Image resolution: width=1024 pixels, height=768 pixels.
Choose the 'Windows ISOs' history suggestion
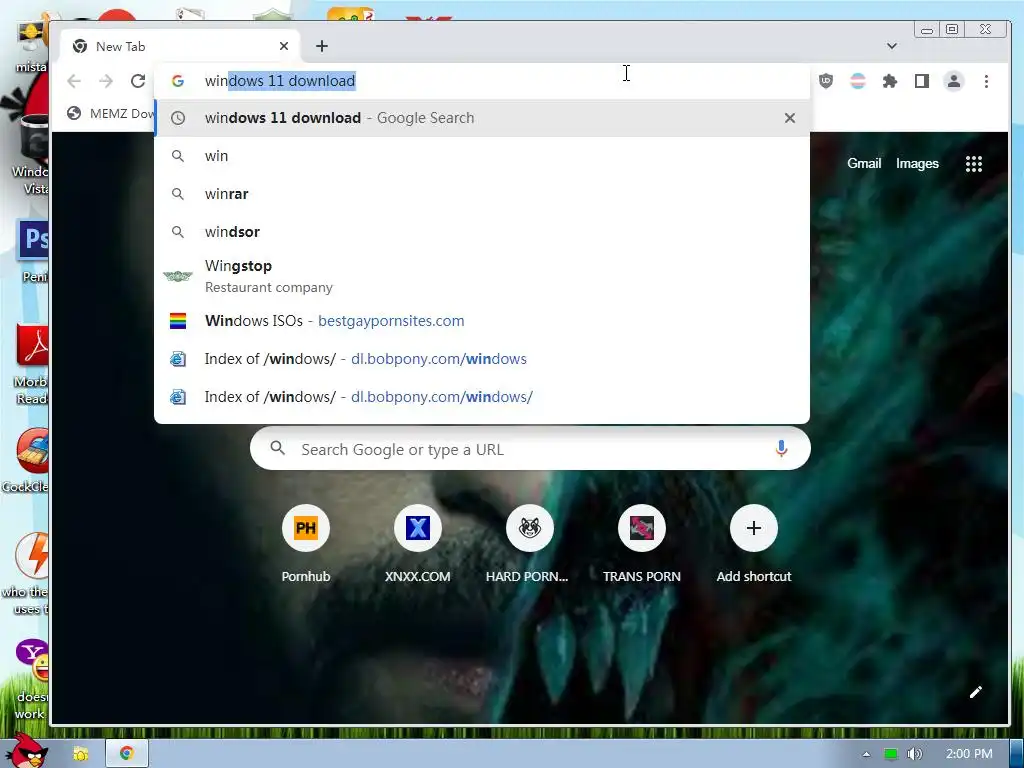(x=482, y=321)
